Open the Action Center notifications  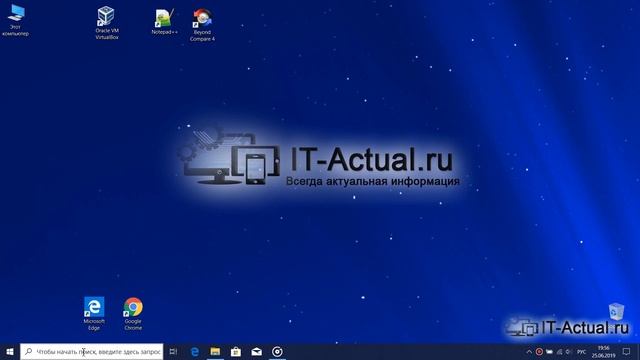627,351
